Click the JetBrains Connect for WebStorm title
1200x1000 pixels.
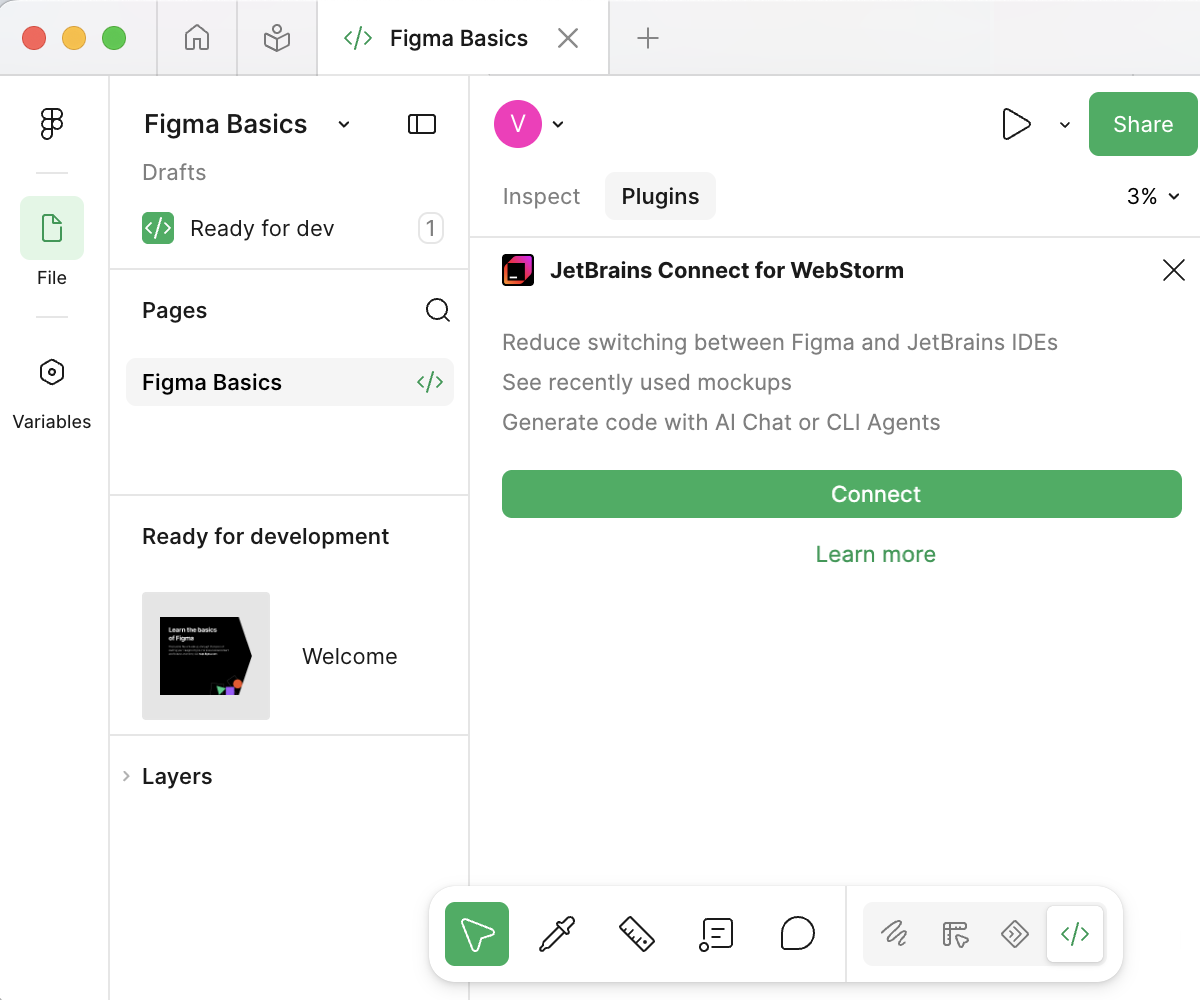point(727,270)
